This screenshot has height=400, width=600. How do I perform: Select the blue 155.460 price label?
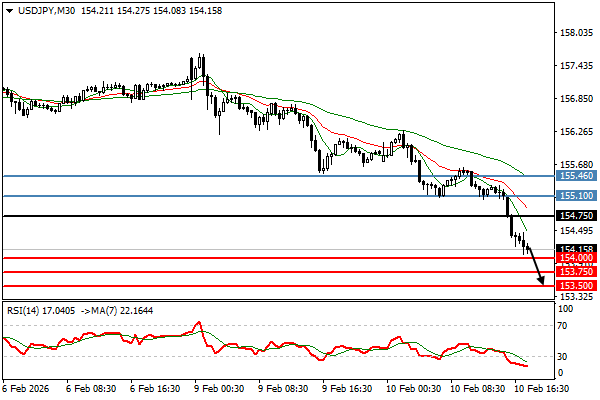[573, 176]
